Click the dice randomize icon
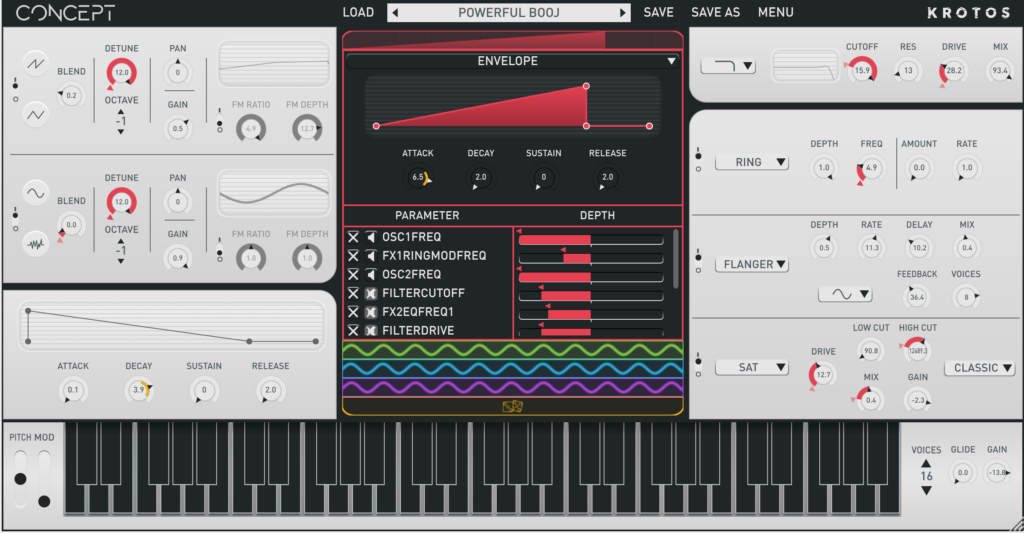Screen dimensions: 1024x533 tap(513, 406)
